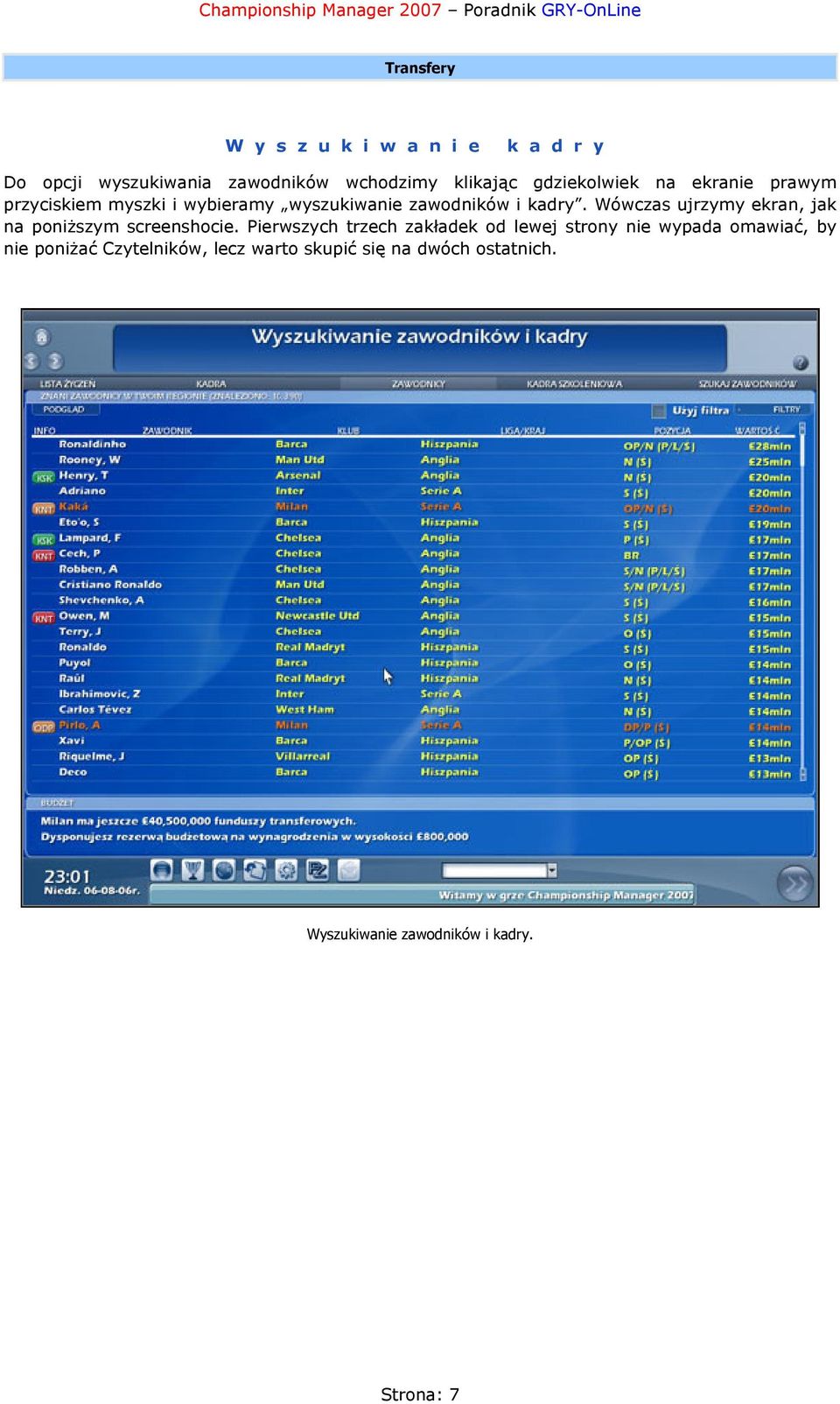Click club 'Newcastle Utd' in Owen row

pos(318,616)
